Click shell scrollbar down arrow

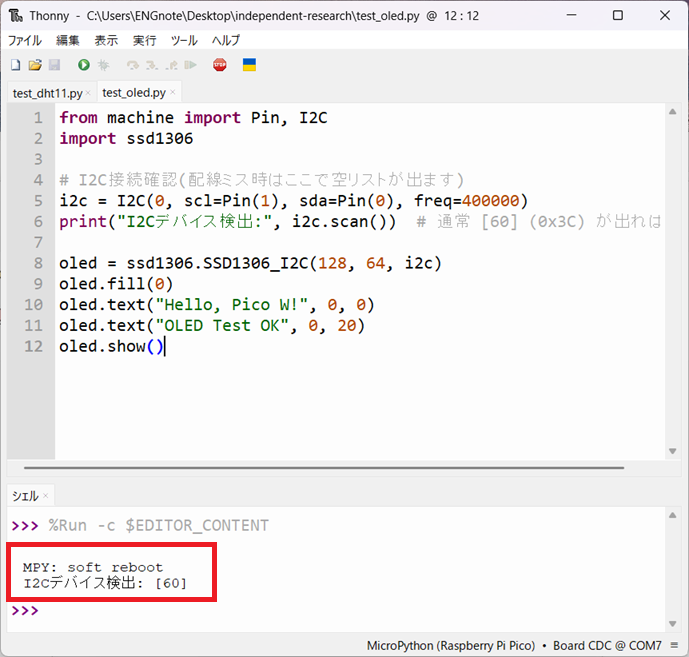pos(672,623)
